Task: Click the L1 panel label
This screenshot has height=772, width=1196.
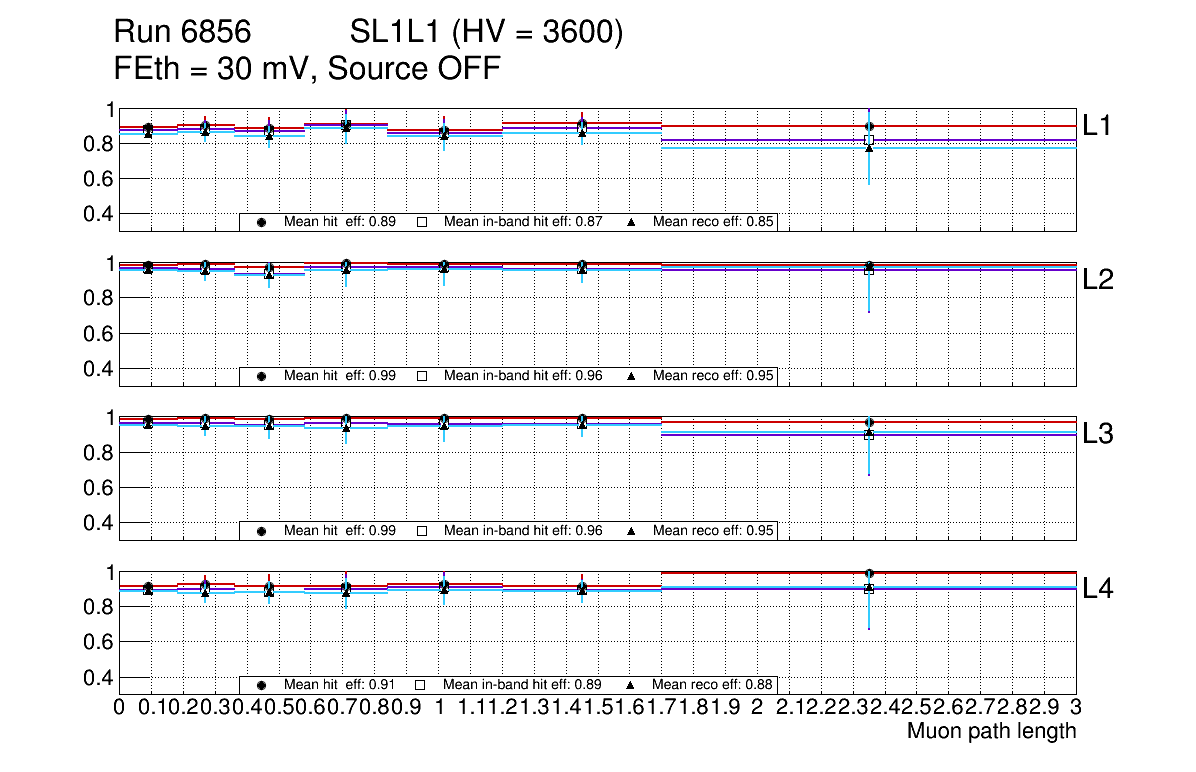Action: click(x=1100, y=126)
